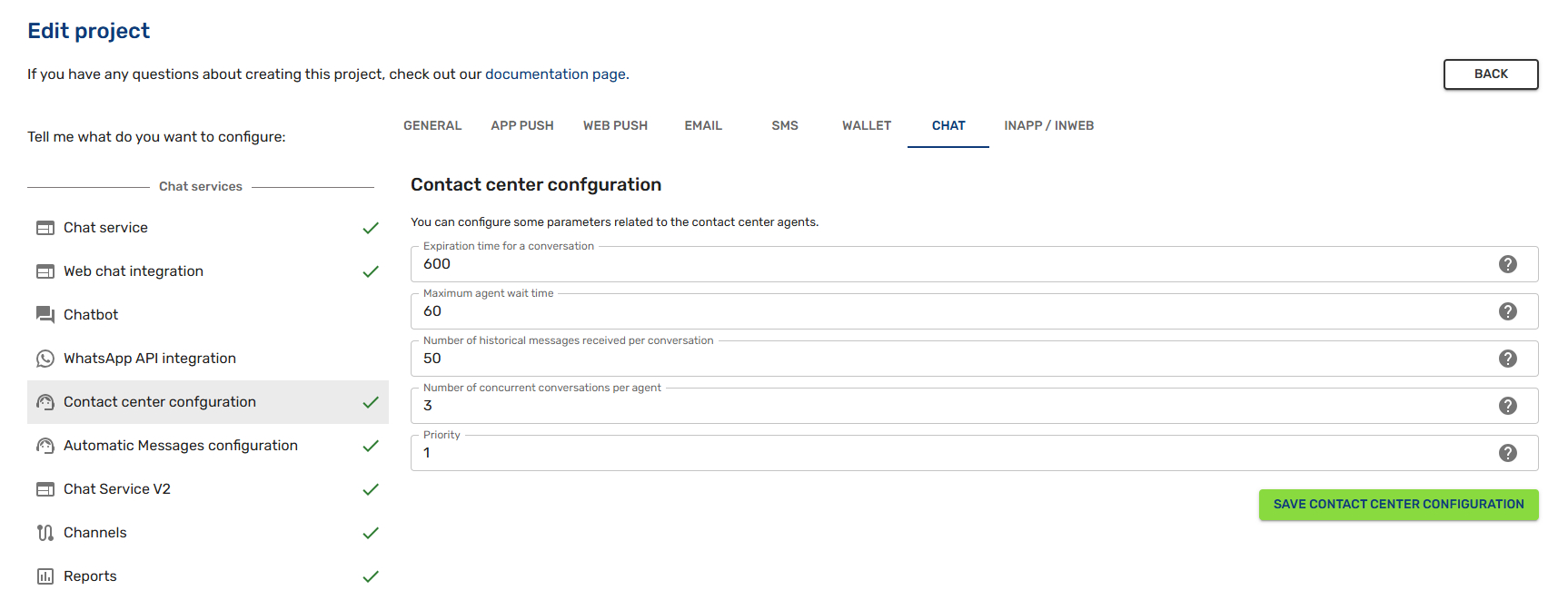Save contact center configuration

pos(1398,505)
